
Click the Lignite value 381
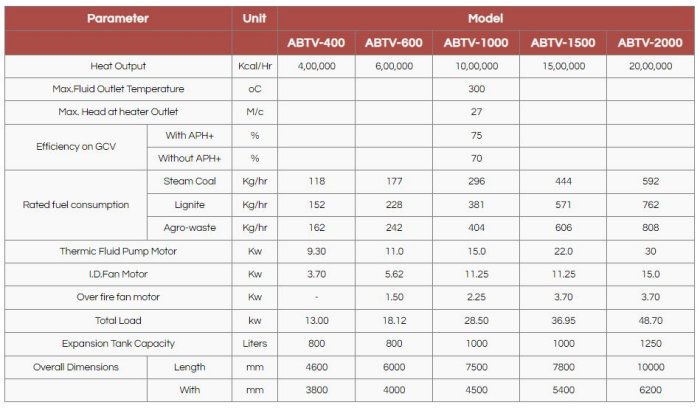(476, 205)
